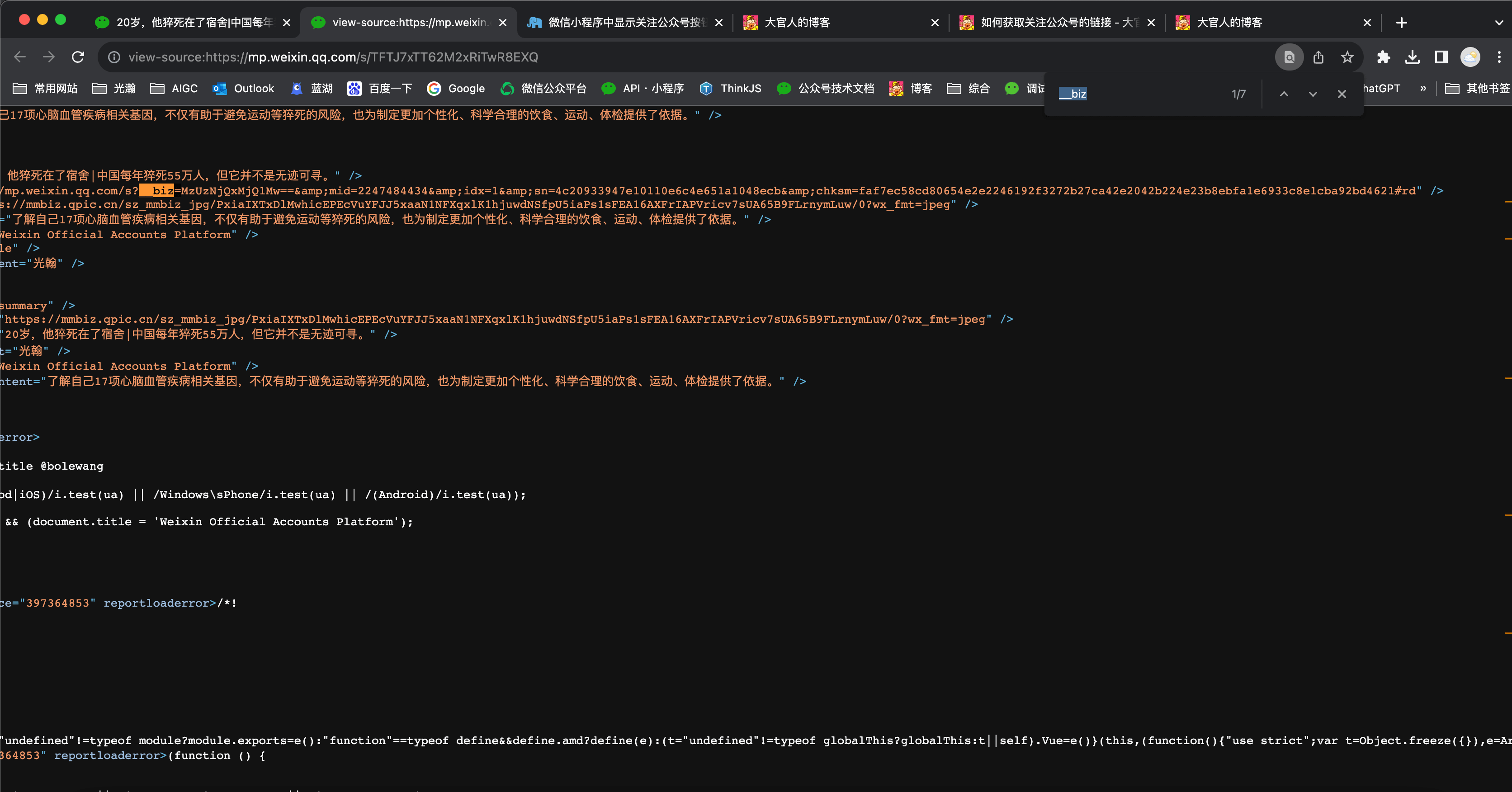Click the first 'Weixin Official Accounts Platform"' line
The height and width of the screenshot is (792, 1512).
coord(118,235)
